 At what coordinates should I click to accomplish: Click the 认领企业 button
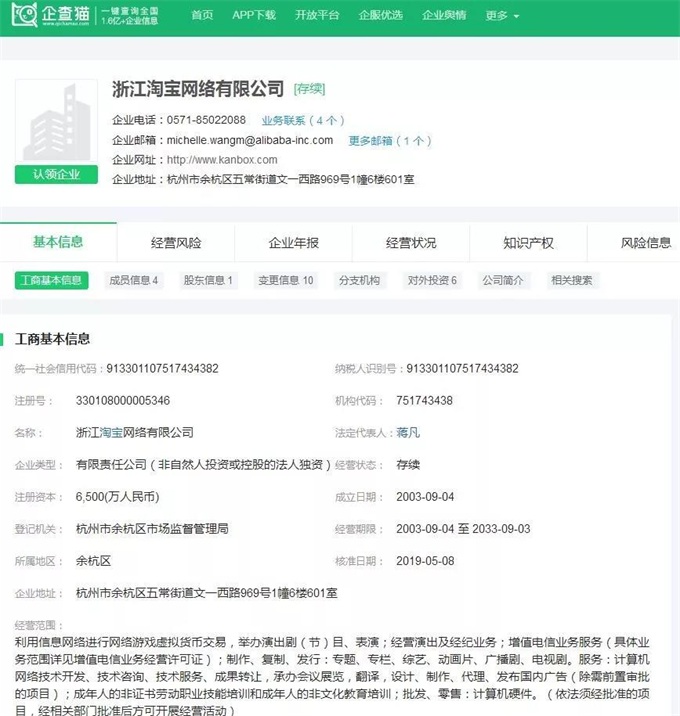(56, 174)
